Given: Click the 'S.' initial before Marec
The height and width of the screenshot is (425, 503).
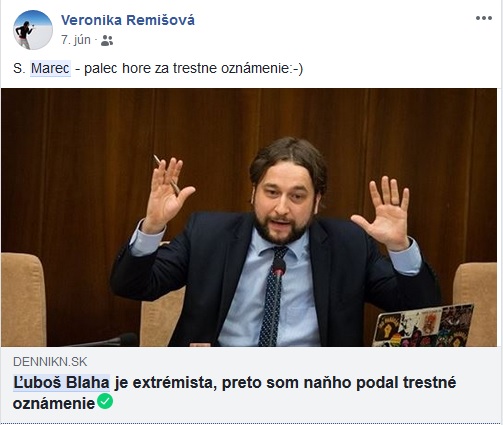Looking at the screenshot, I should [x=19, y=68].
